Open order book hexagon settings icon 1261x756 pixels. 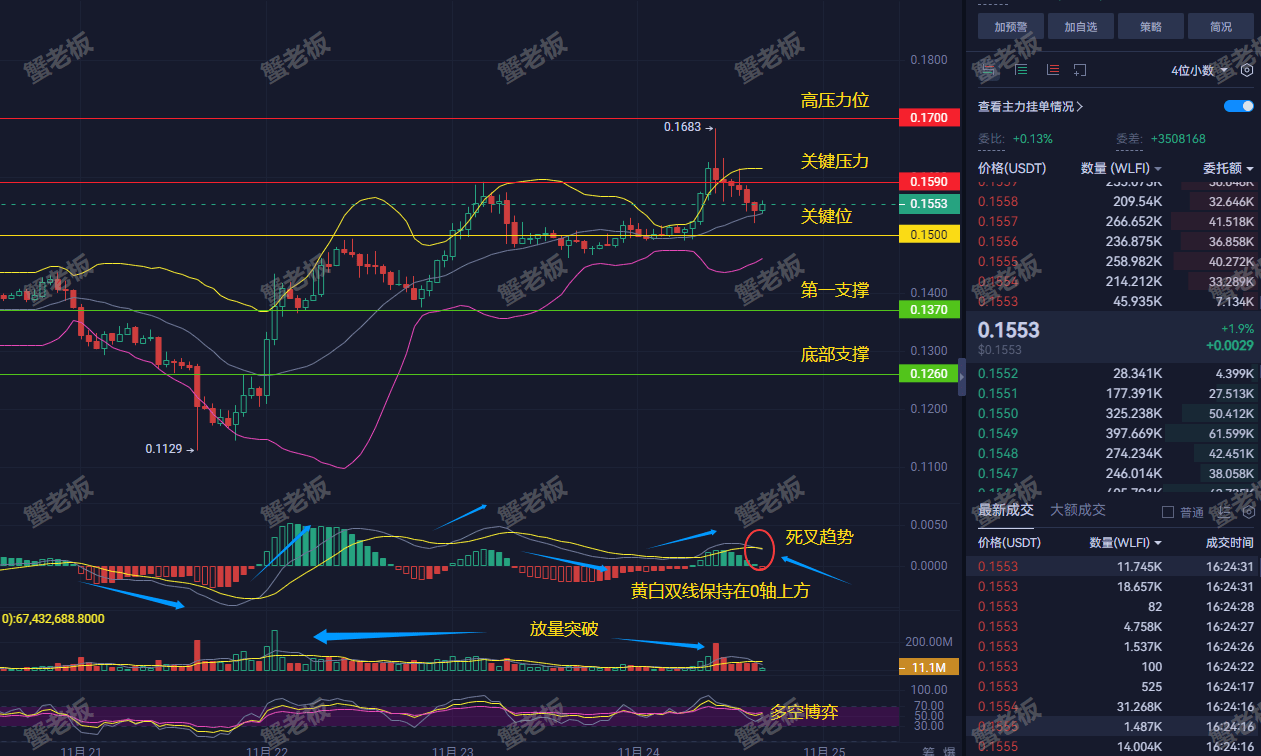coord(1247,70)
